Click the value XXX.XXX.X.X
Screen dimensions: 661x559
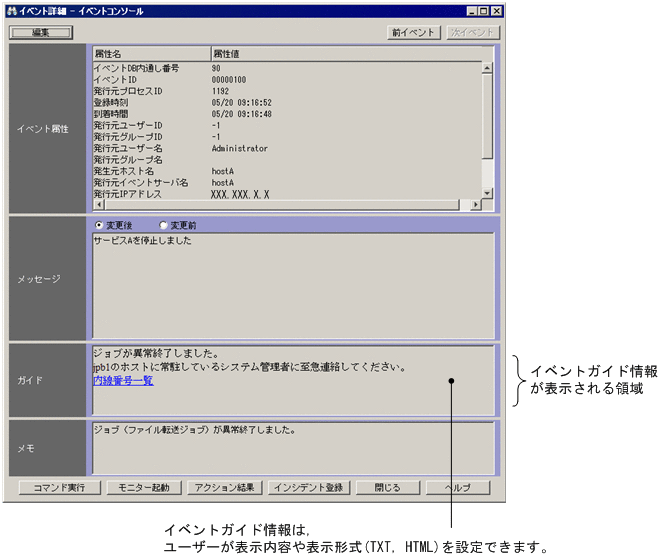coord(239,194)
